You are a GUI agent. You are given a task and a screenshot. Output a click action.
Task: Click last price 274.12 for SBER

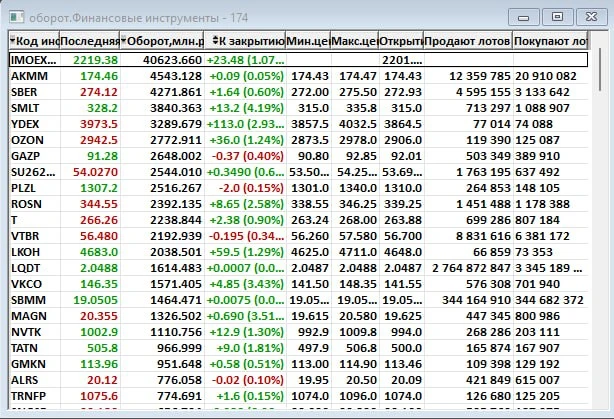(99, 92)
